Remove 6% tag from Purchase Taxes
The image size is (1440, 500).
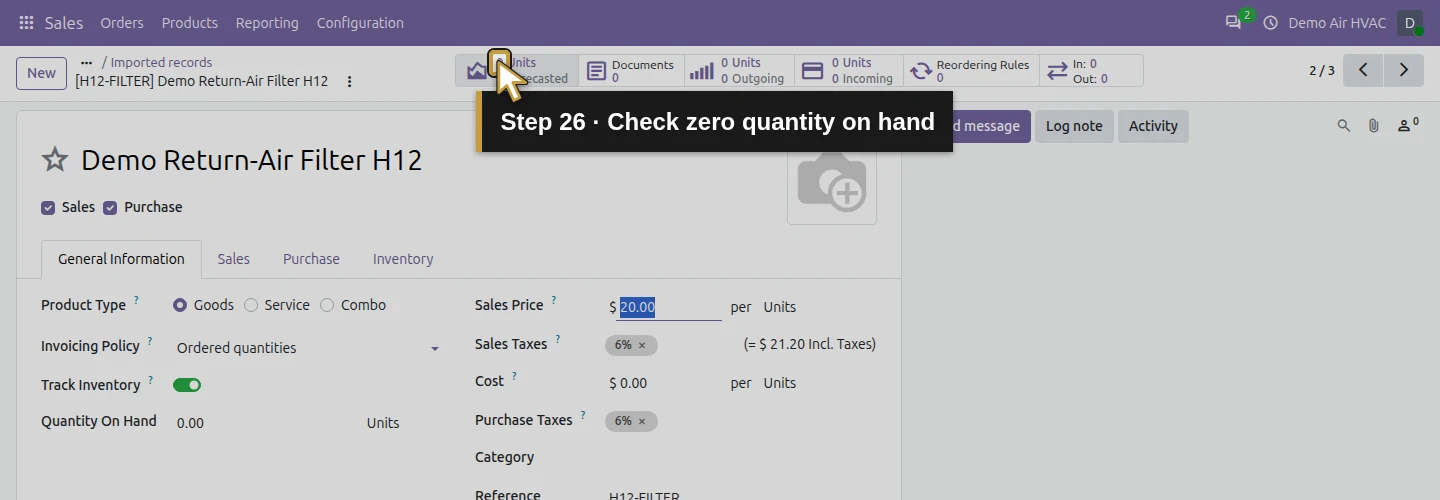point(642,421)
